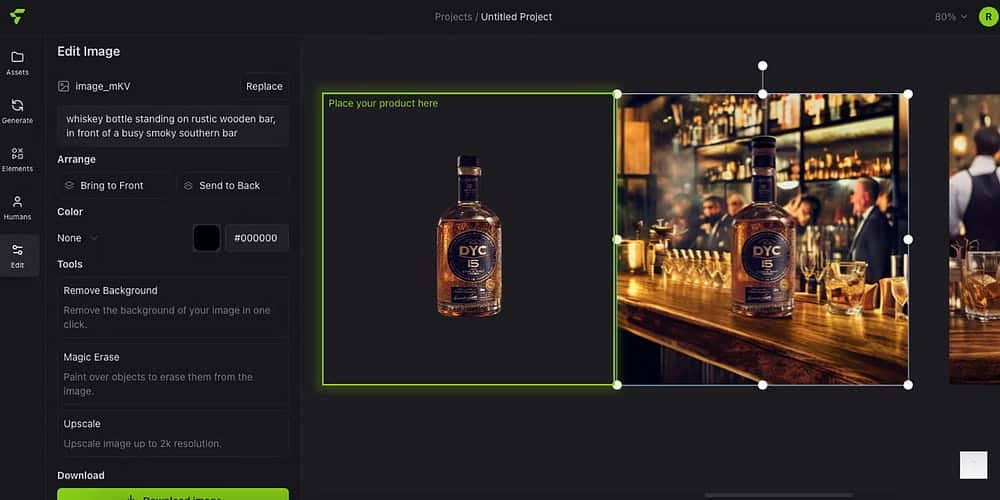Click the horizontal scrollbar at canvas bottom

click(x=779, y=495)
